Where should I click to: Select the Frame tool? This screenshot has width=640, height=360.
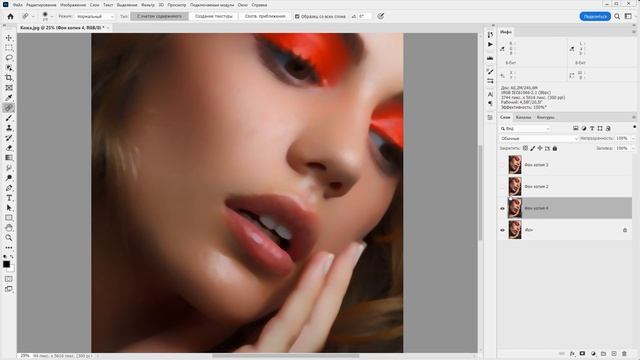click(9, 88)
